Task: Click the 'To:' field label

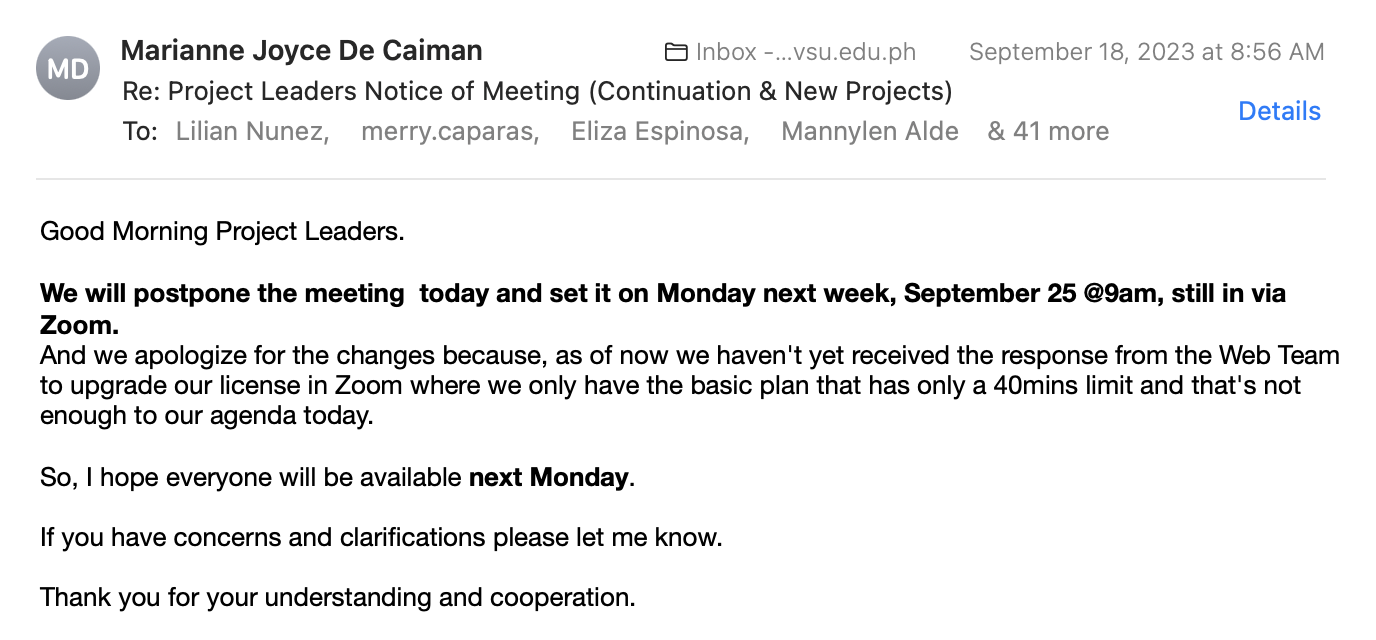Action: tap(140, 131)
